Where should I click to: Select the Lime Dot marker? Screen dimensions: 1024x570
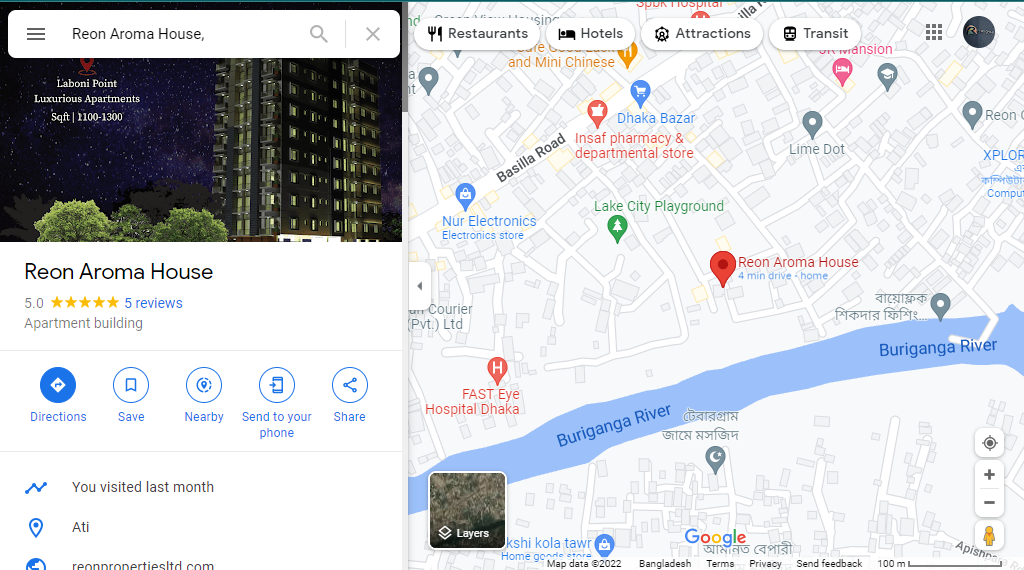[812, 124]
